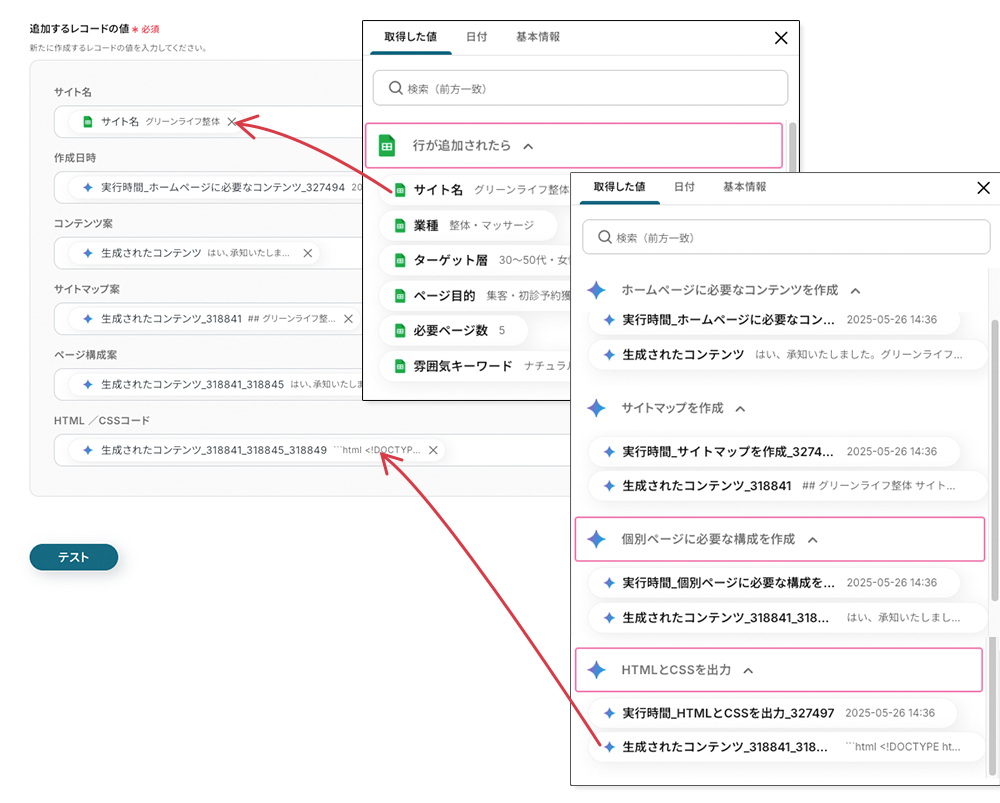Select 実行時間_個別ページに必要な構成を... value
The image size is (1000, 803).
point(774,582)
